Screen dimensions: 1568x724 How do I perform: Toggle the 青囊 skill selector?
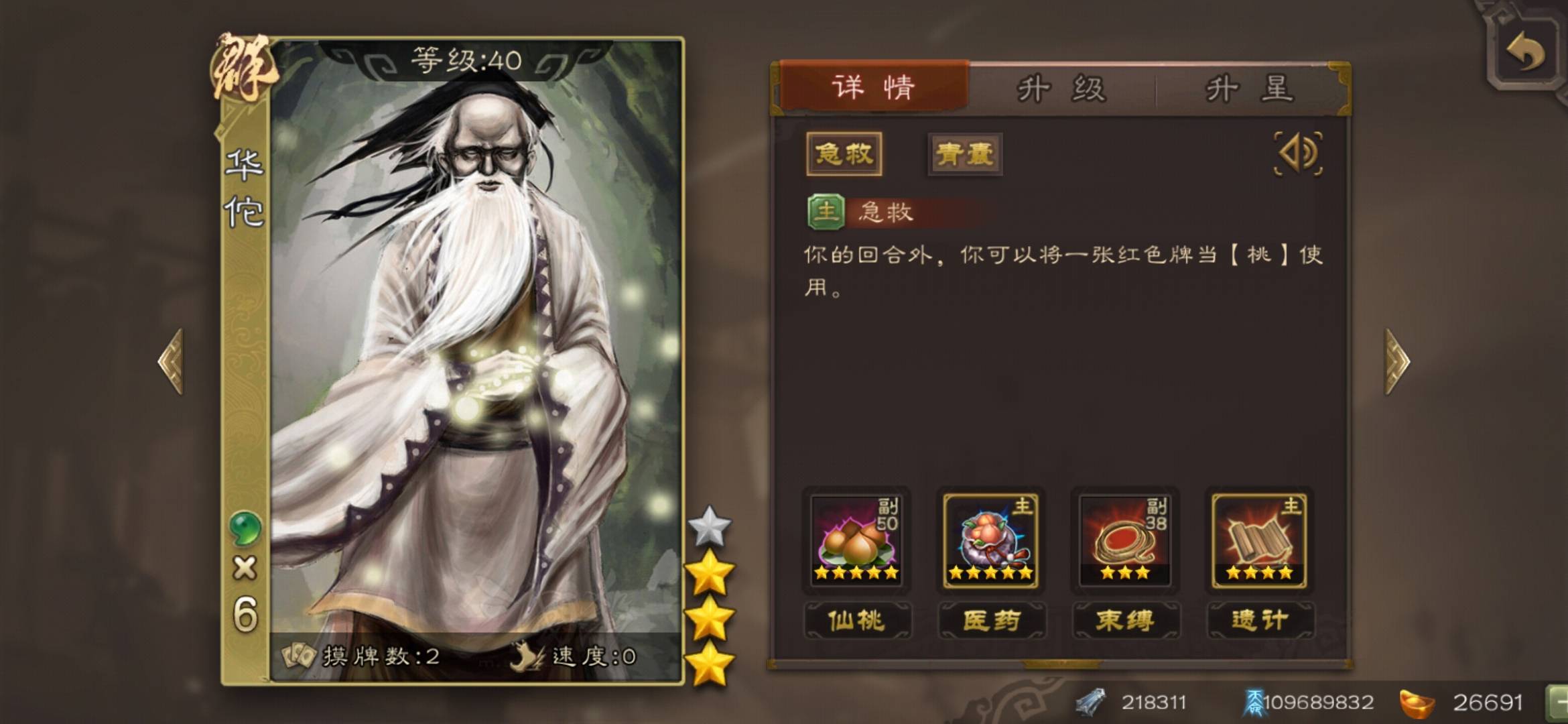[965, 154]
